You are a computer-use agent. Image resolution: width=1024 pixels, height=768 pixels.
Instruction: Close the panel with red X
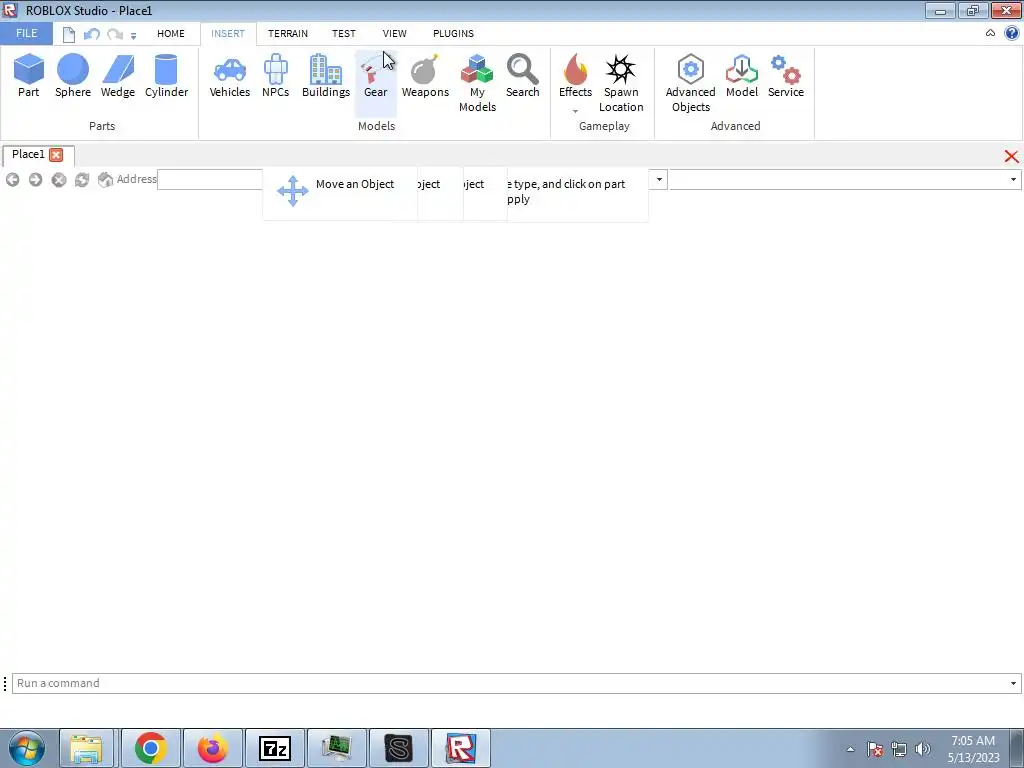pos(1011,156)
